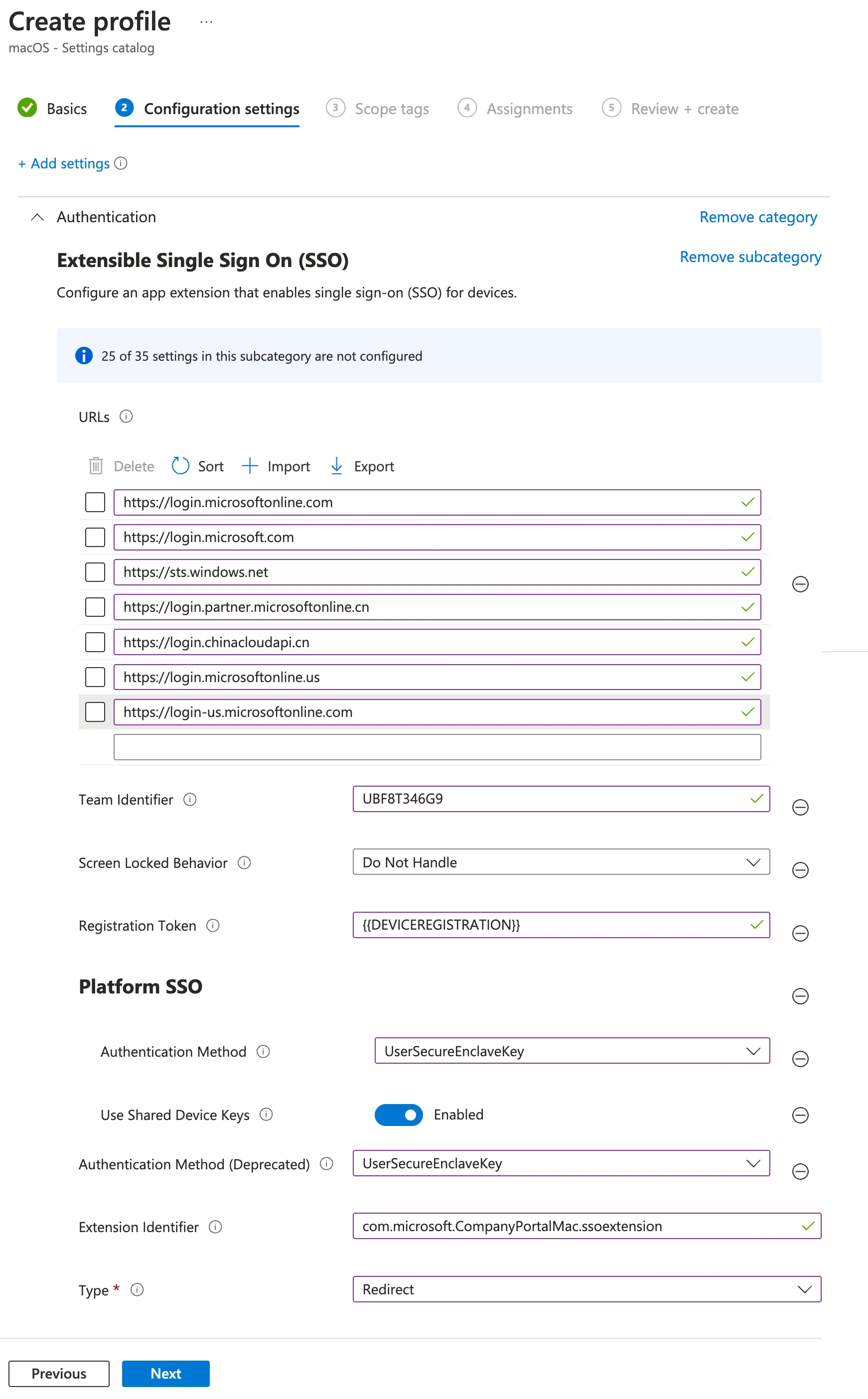Viewport: 868px width, 1399px height.
Task: Remove the Use Shared Device Keys setting
Action: 800,1115
